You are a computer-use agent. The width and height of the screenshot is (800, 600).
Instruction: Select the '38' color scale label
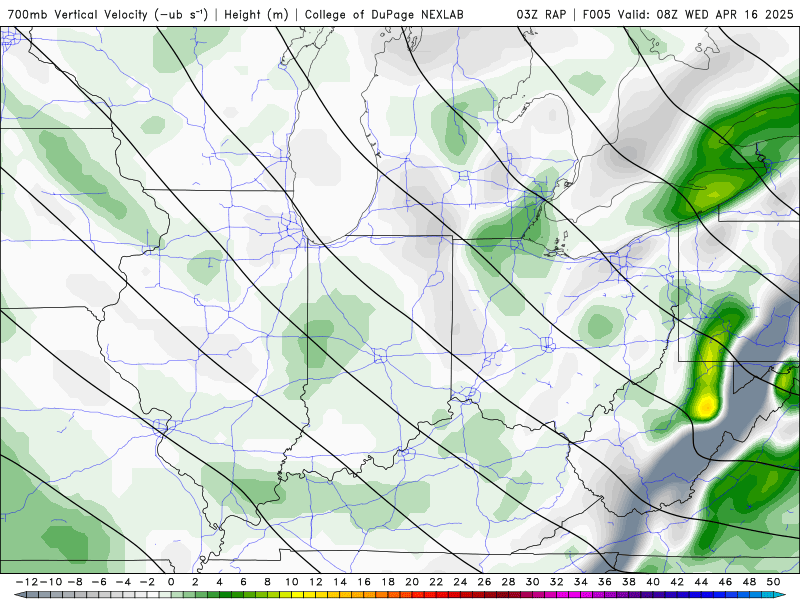[629, 582]
